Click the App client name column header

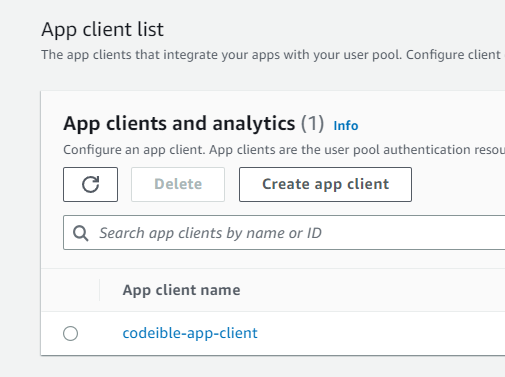181,290
